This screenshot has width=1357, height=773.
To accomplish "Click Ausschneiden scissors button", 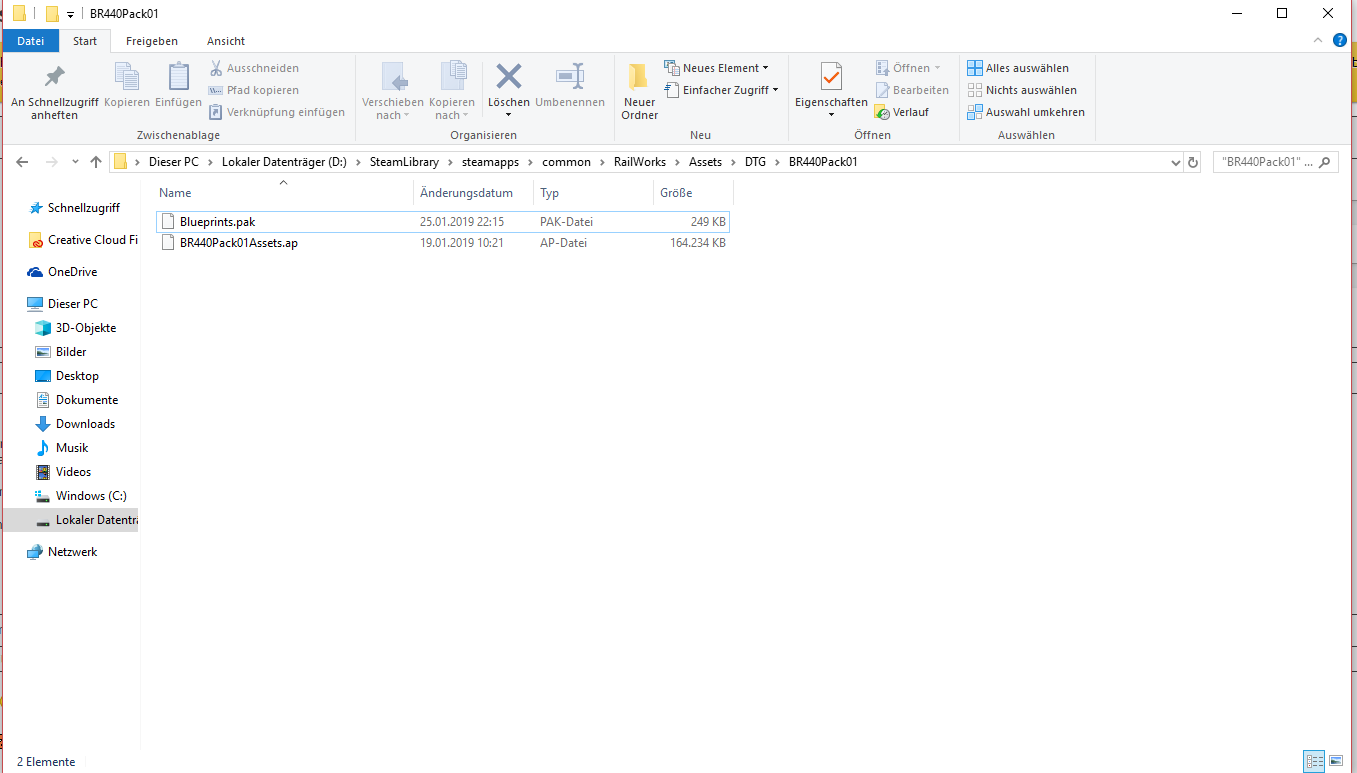I will 255,68.
